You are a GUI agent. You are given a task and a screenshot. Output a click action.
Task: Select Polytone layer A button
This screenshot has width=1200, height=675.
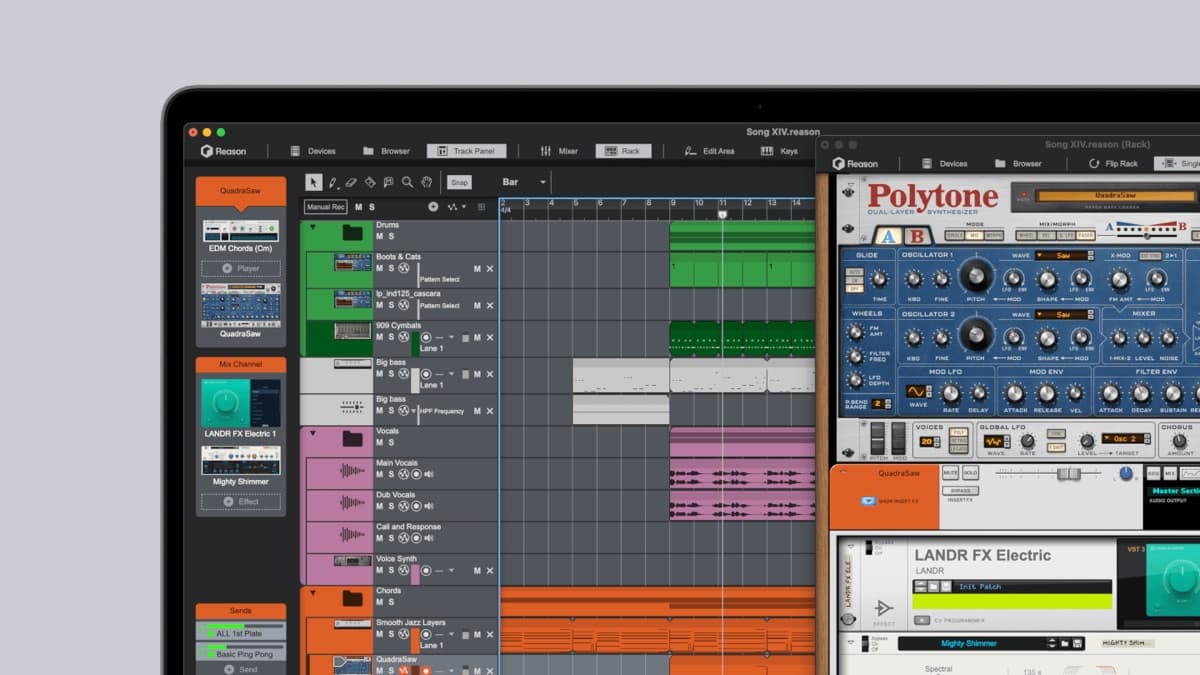888,236
